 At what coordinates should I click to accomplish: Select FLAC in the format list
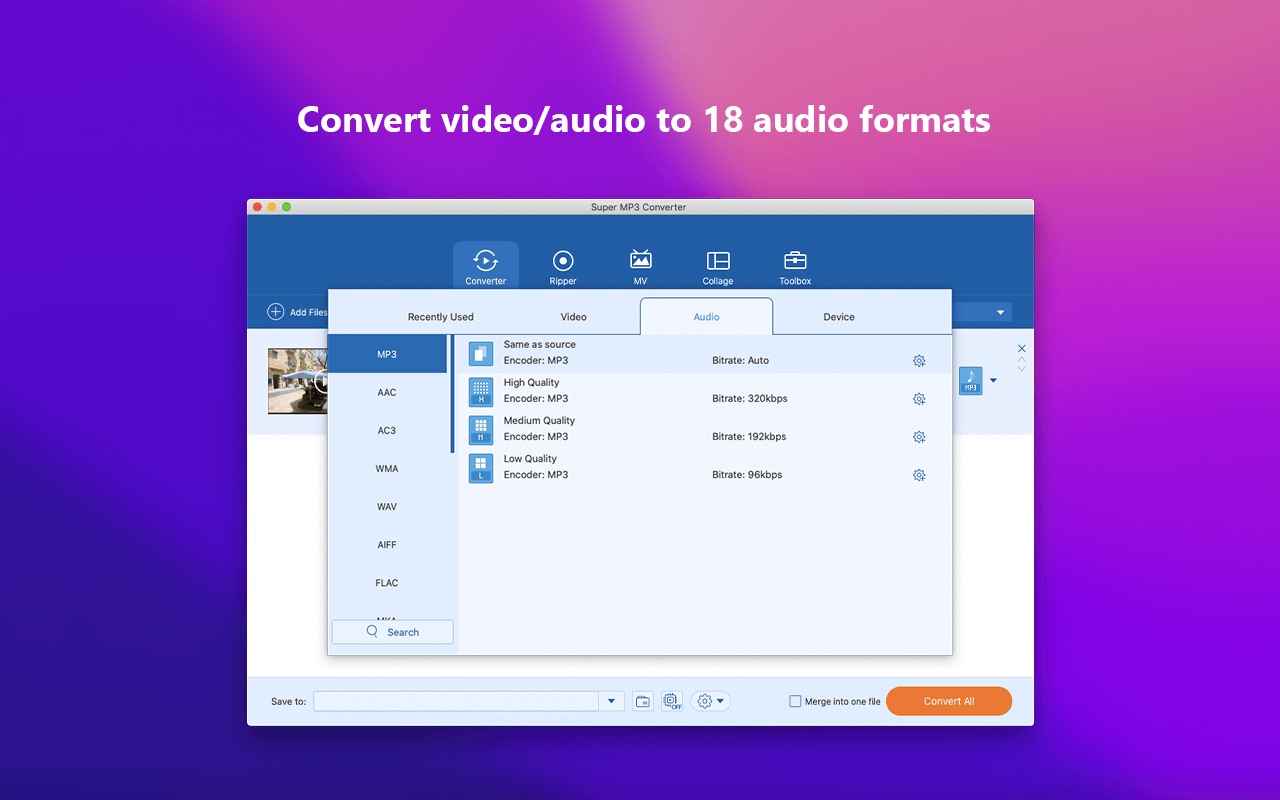pos(387,582)
